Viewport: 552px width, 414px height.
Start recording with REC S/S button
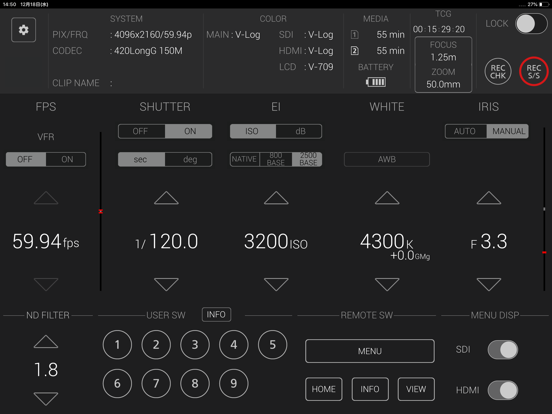pyautogui.click(x=533, y=71)
